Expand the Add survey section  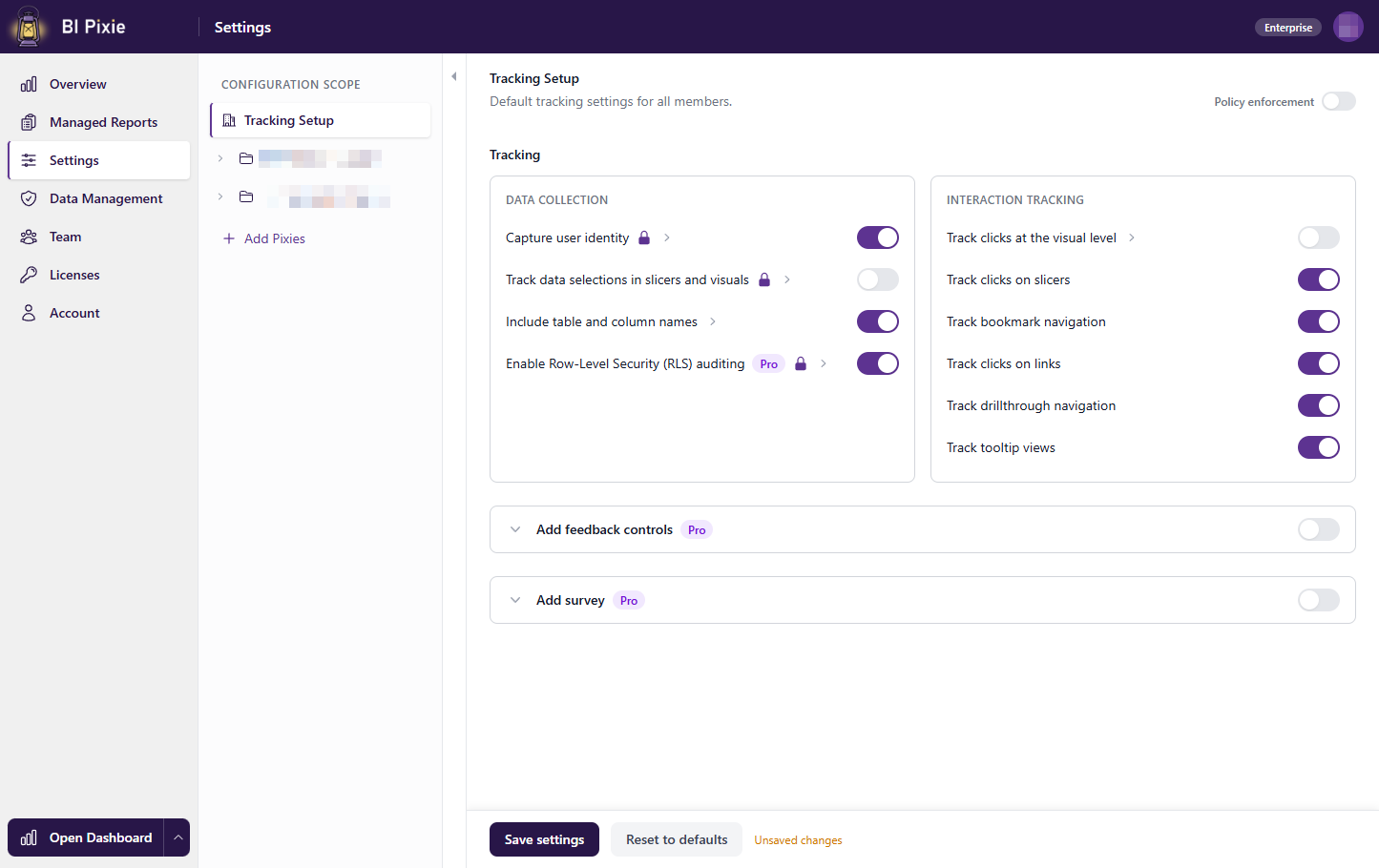point(515,600)
